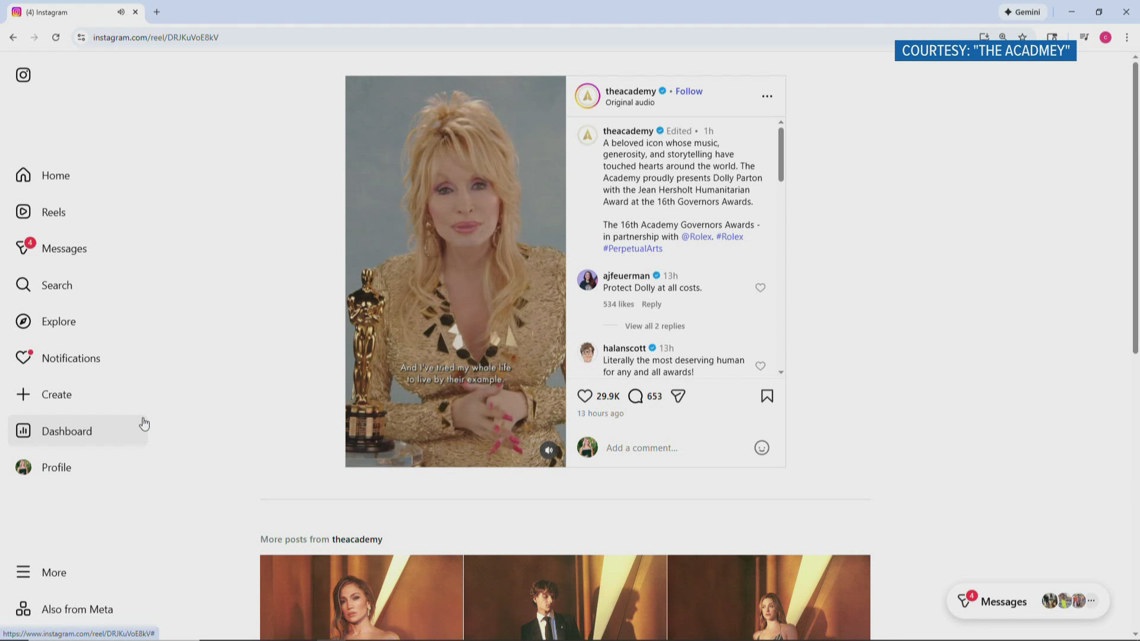Expand View all 2 replies

[654, 326]
